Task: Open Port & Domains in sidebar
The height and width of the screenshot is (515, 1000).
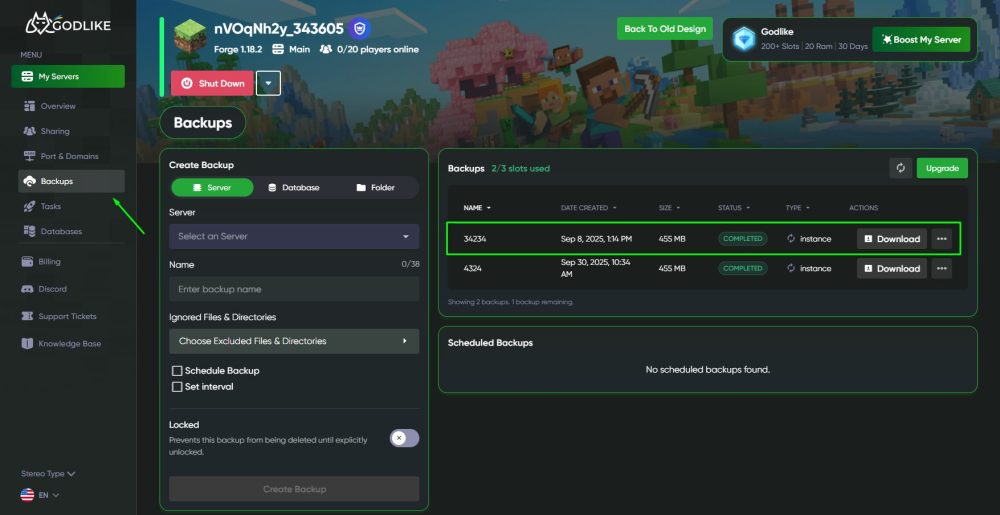Action: pos(69,156)
